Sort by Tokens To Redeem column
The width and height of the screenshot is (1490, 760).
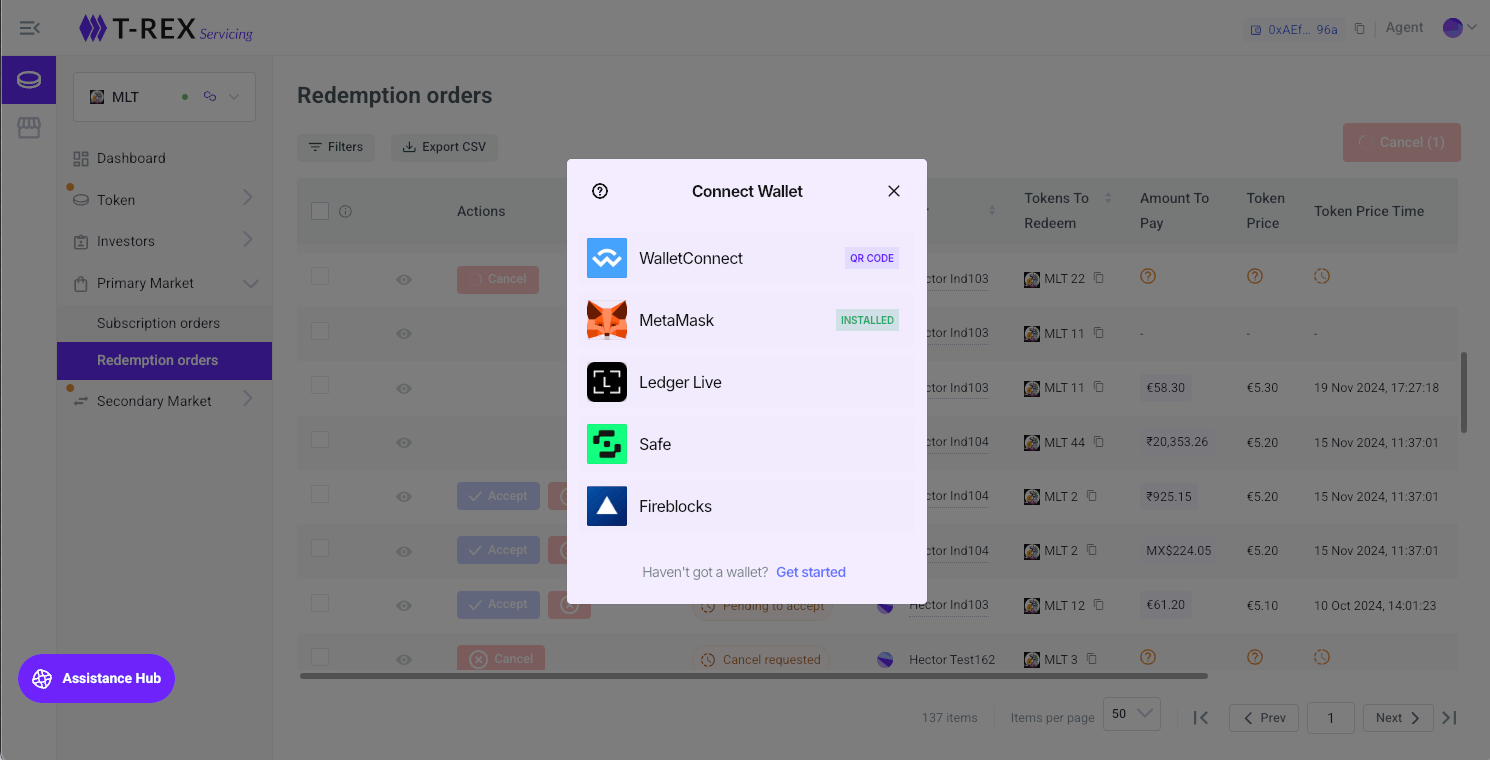(x=1108, y=198)
